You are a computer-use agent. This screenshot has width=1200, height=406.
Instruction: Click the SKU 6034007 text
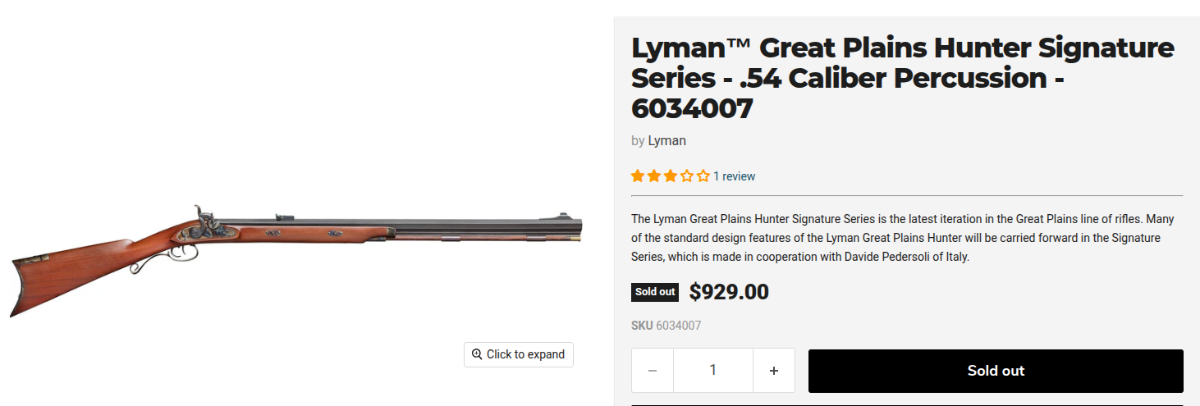[x=666, y=325]
